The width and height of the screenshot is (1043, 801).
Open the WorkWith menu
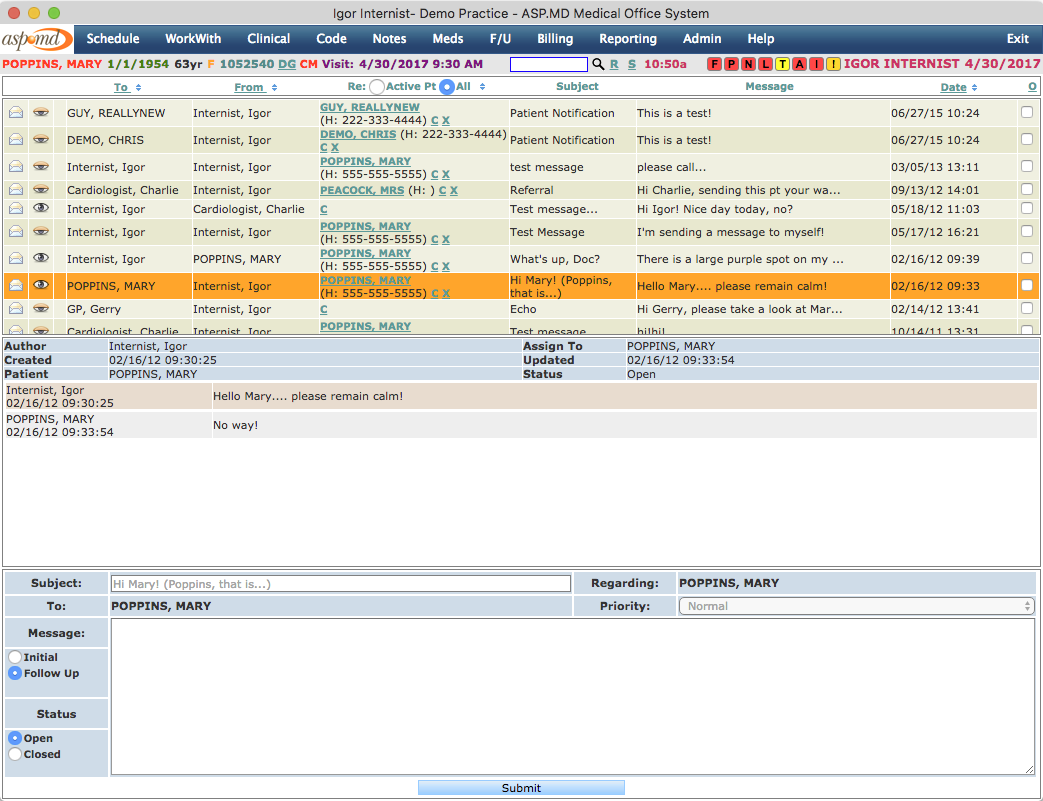pyautogui.click(x=193, y=39)
